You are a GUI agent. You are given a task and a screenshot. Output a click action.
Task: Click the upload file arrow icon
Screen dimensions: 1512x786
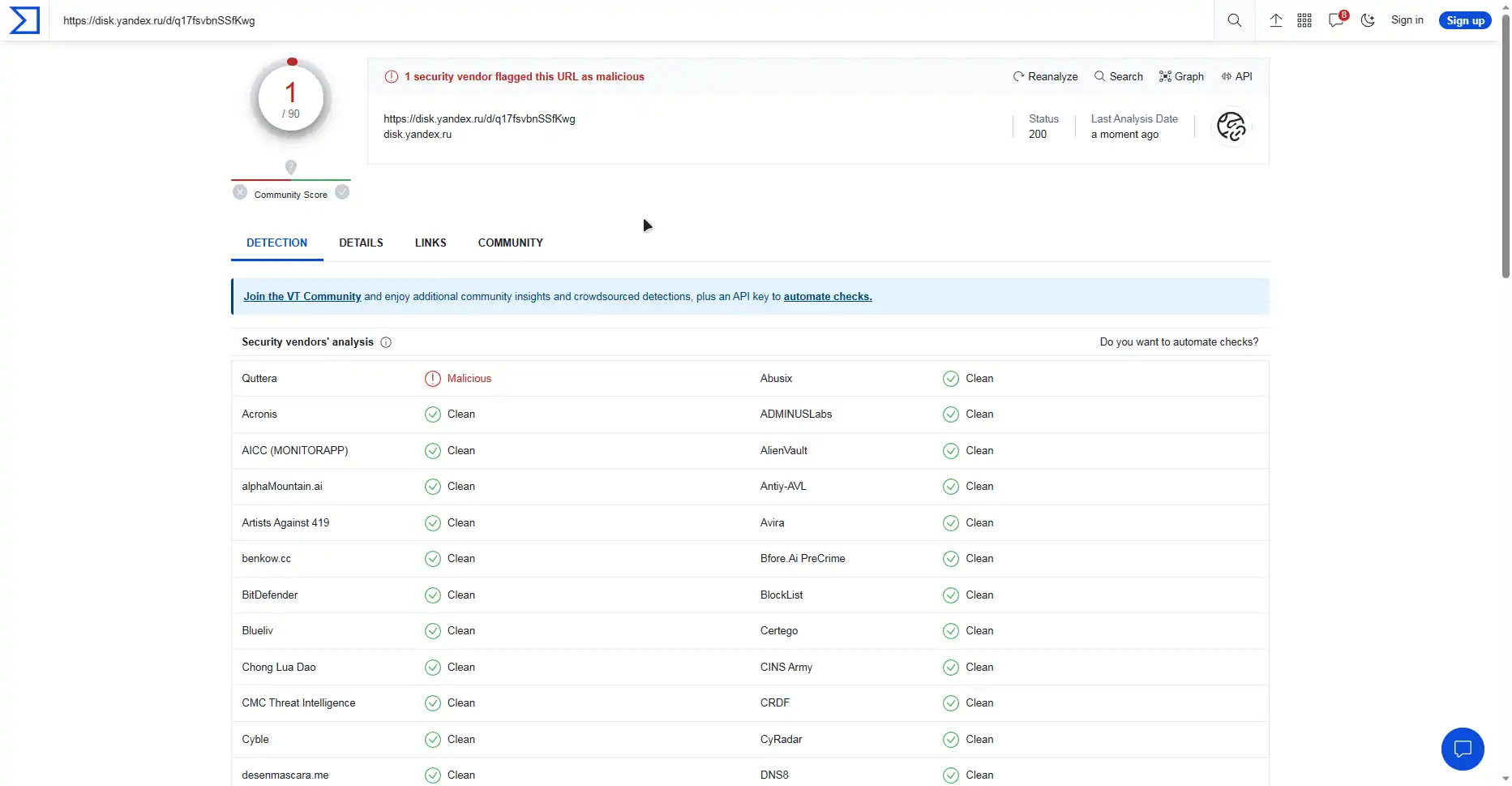(1275, 20)
